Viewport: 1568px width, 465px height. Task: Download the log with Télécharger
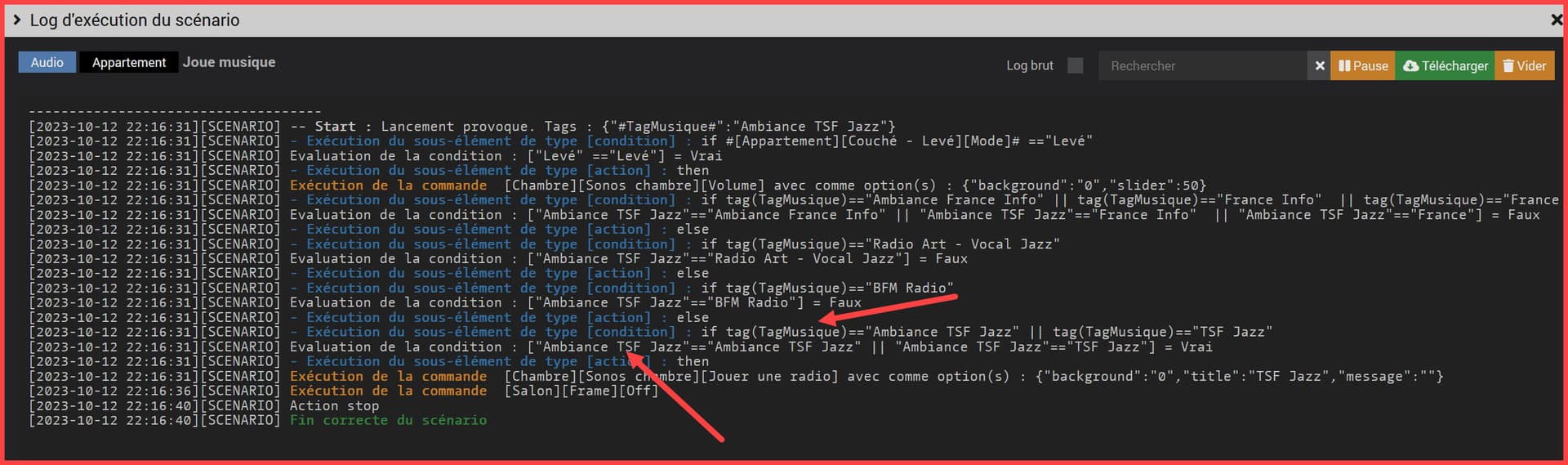pos(1445,65)
